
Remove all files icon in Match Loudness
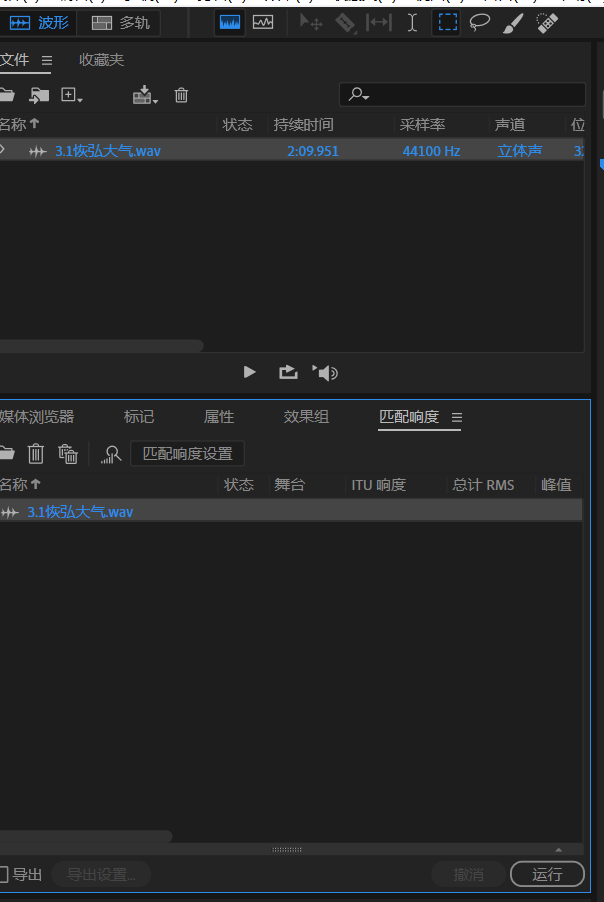[x=68, y=454]
